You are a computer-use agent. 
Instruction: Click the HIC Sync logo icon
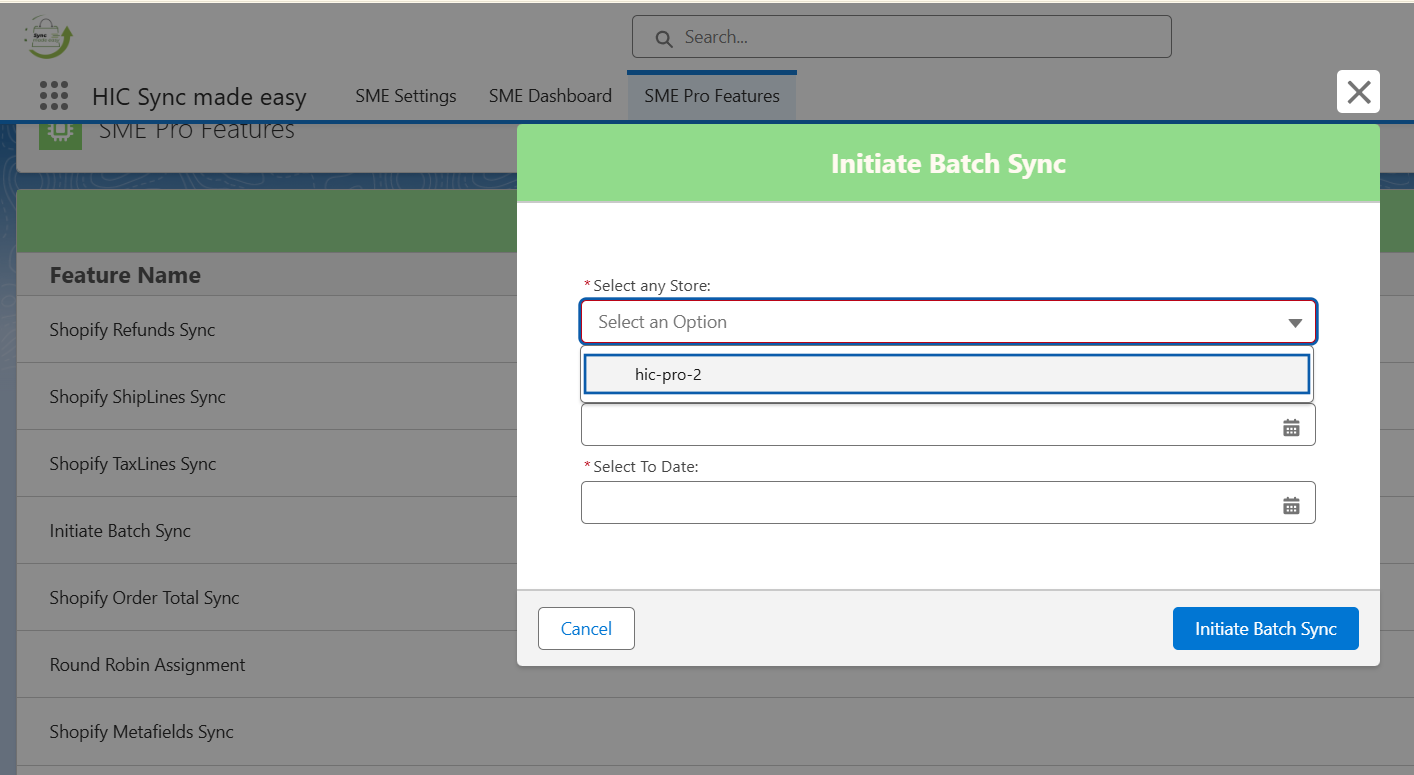tap(49, 37)
